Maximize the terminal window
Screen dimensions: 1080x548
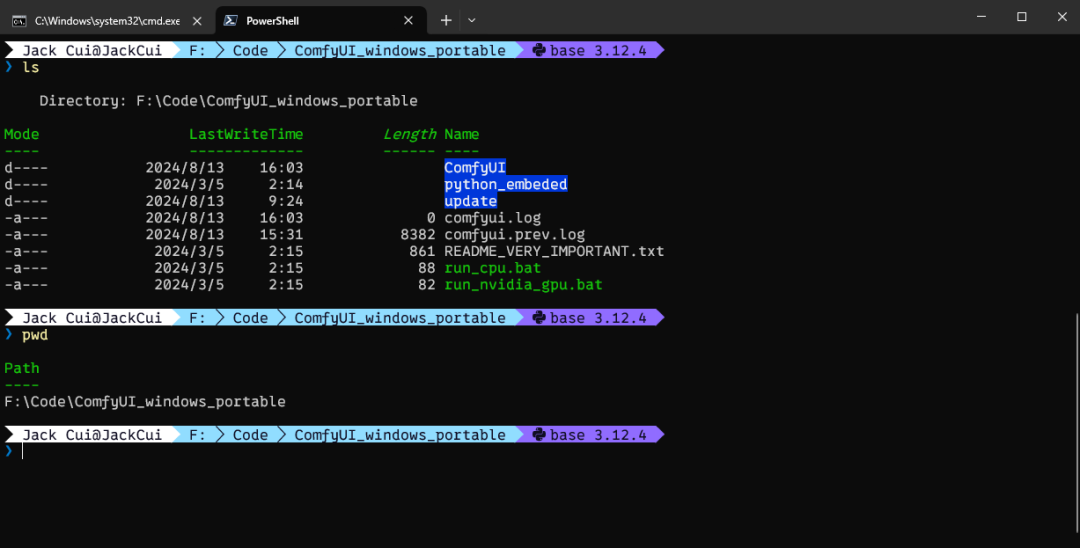[x=1021, y=17]
